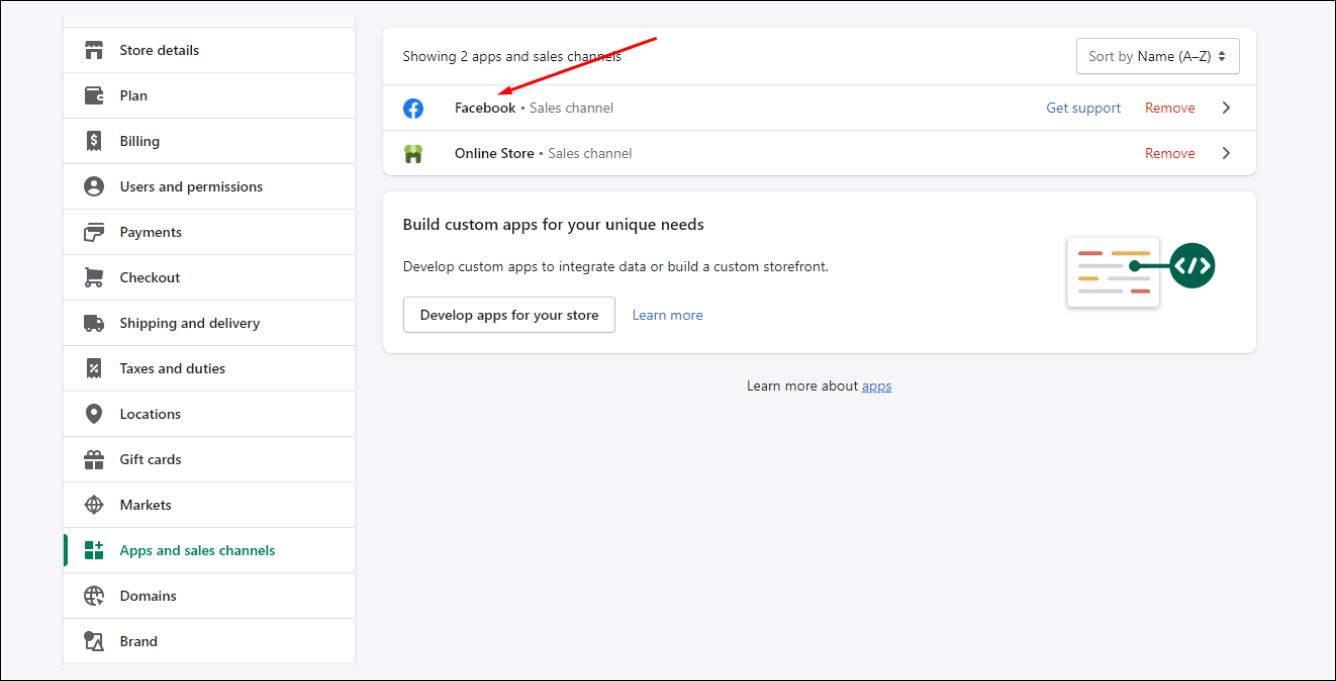Go to Plan settings

coord(209,96)
